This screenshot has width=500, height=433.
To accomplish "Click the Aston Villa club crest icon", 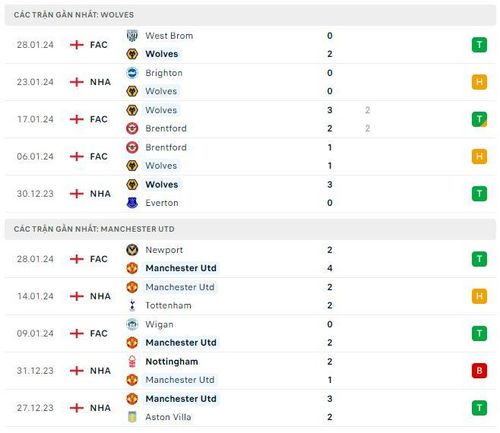I will point(132,417).
